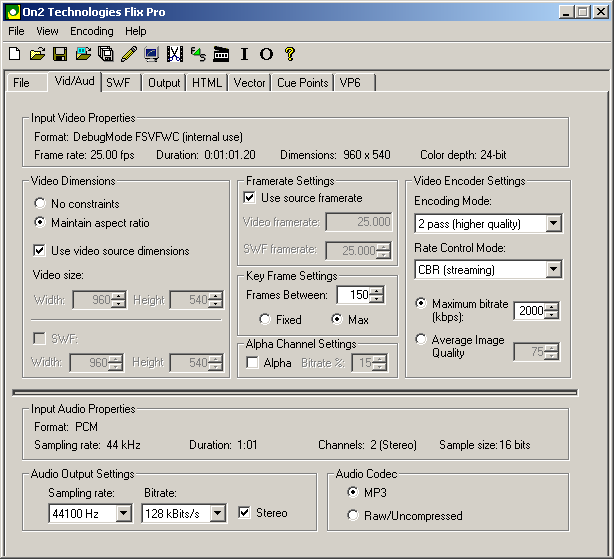Click the pencil edit toolbar icon
The height and width of the screenshot is (559, 614).
[128, 54]
